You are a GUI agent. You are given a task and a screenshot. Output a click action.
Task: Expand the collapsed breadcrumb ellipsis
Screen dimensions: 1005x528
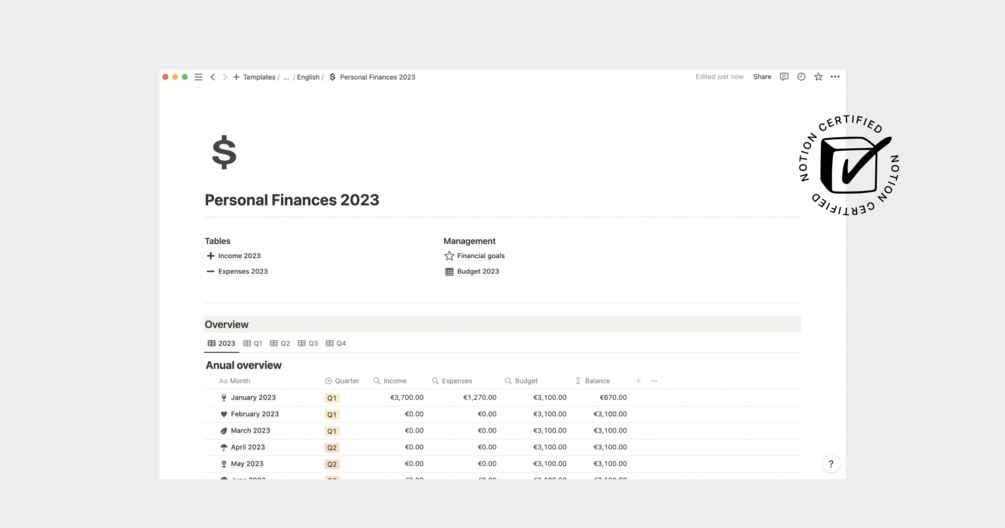pos(286,77)
